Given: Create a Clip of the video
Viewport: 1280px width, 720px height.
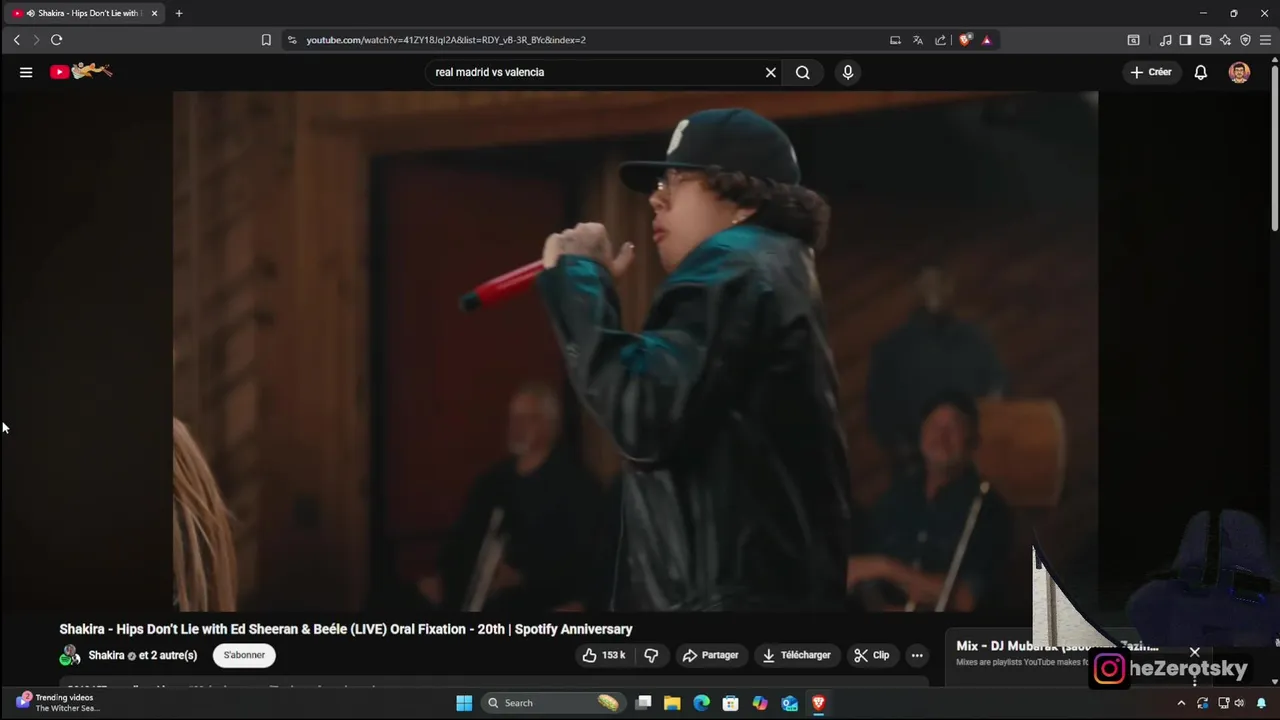Looking at the screenshot, I should coord(871,655).
